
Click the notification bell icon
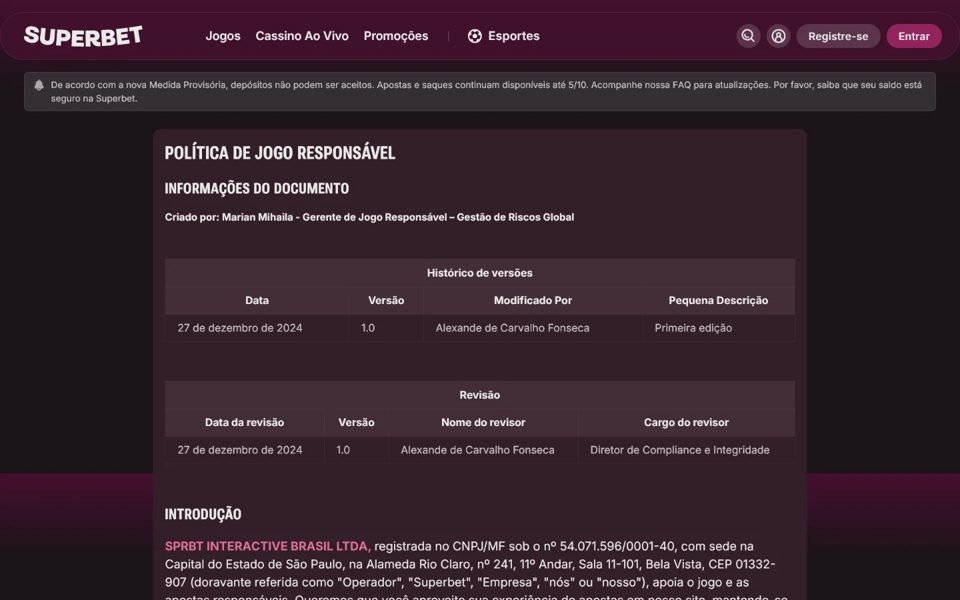(39, 85)
